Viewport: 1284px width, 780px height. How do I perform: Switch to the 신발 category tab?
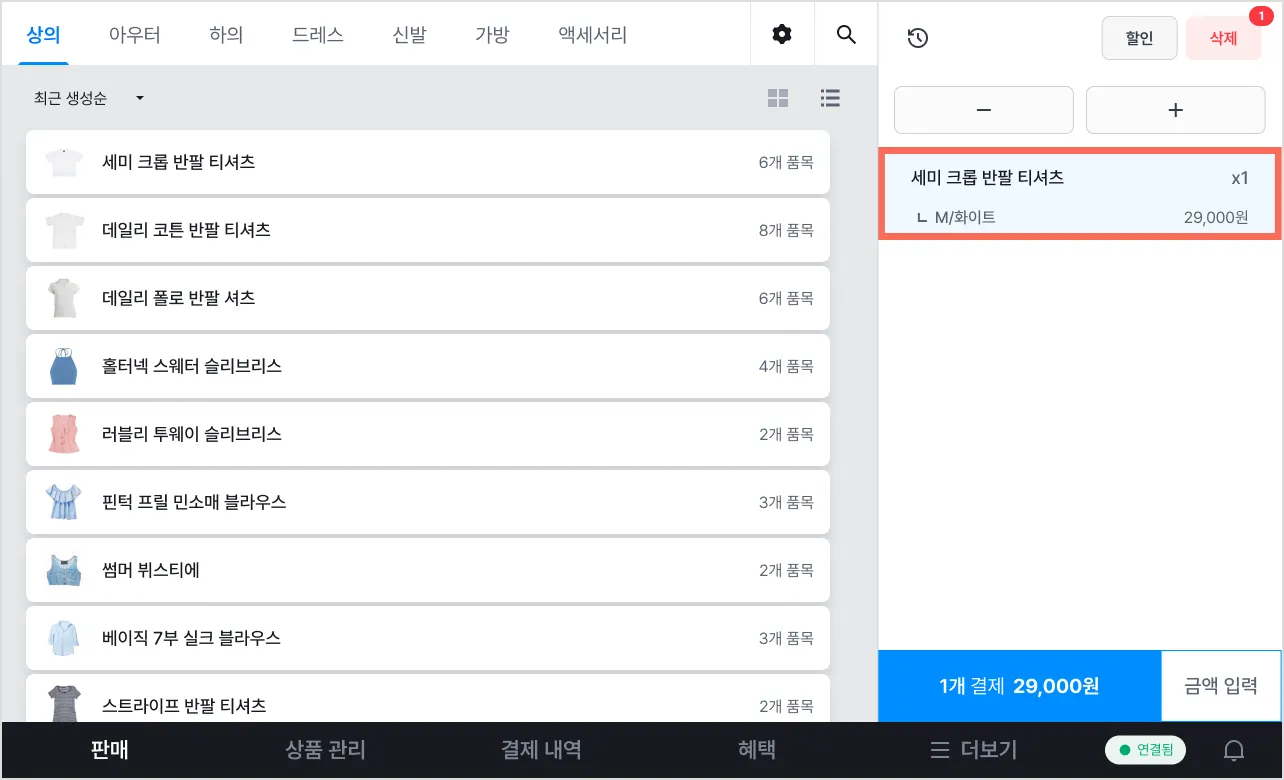pyautogui.click(x=409, y=35)
